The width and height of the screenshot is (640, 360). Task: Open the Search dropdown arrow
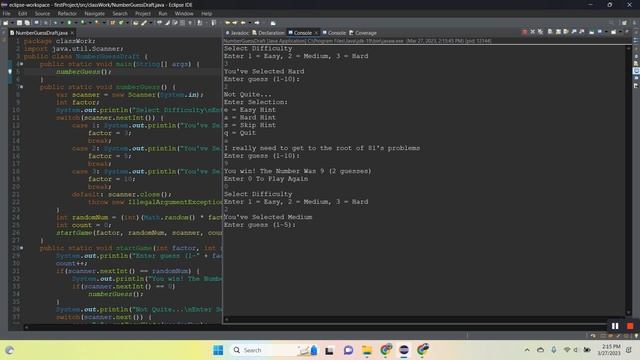click(151, 23)
